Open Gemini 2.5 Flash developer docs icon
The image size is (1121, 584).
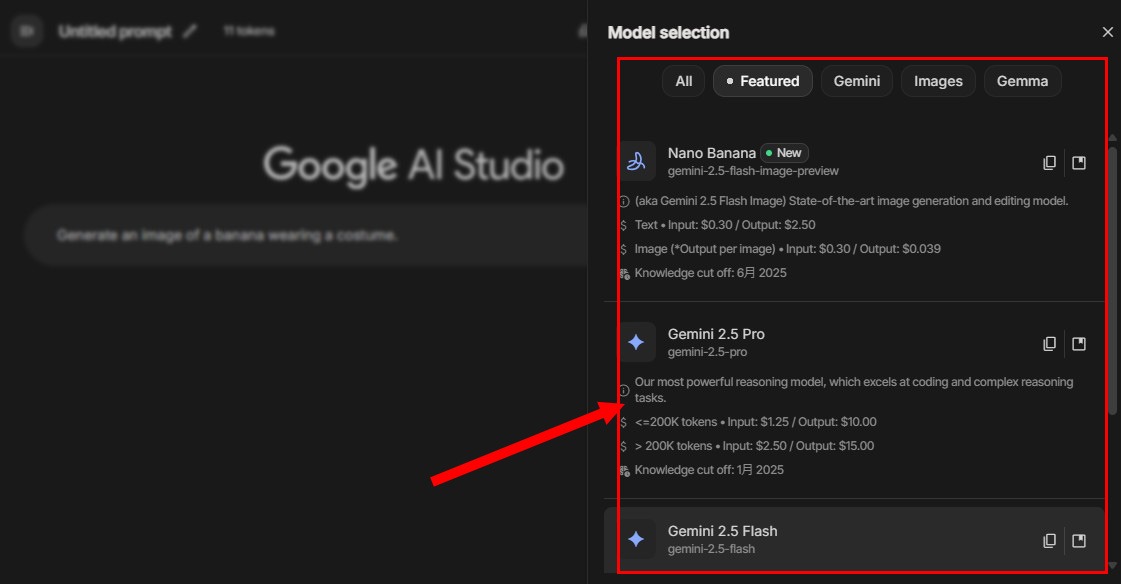point(1079,541)
